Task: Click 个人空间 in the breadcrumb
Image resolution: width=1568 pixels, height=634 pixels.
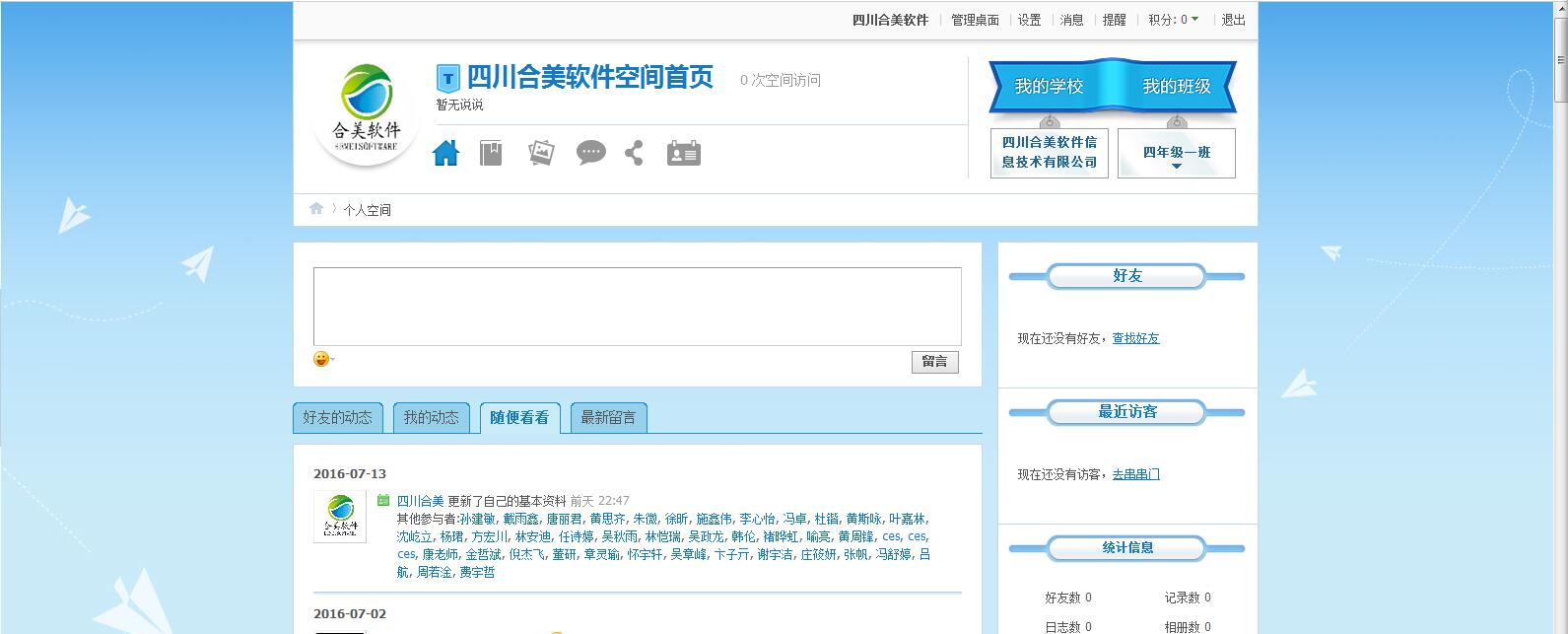Action: tap(367, 210)
